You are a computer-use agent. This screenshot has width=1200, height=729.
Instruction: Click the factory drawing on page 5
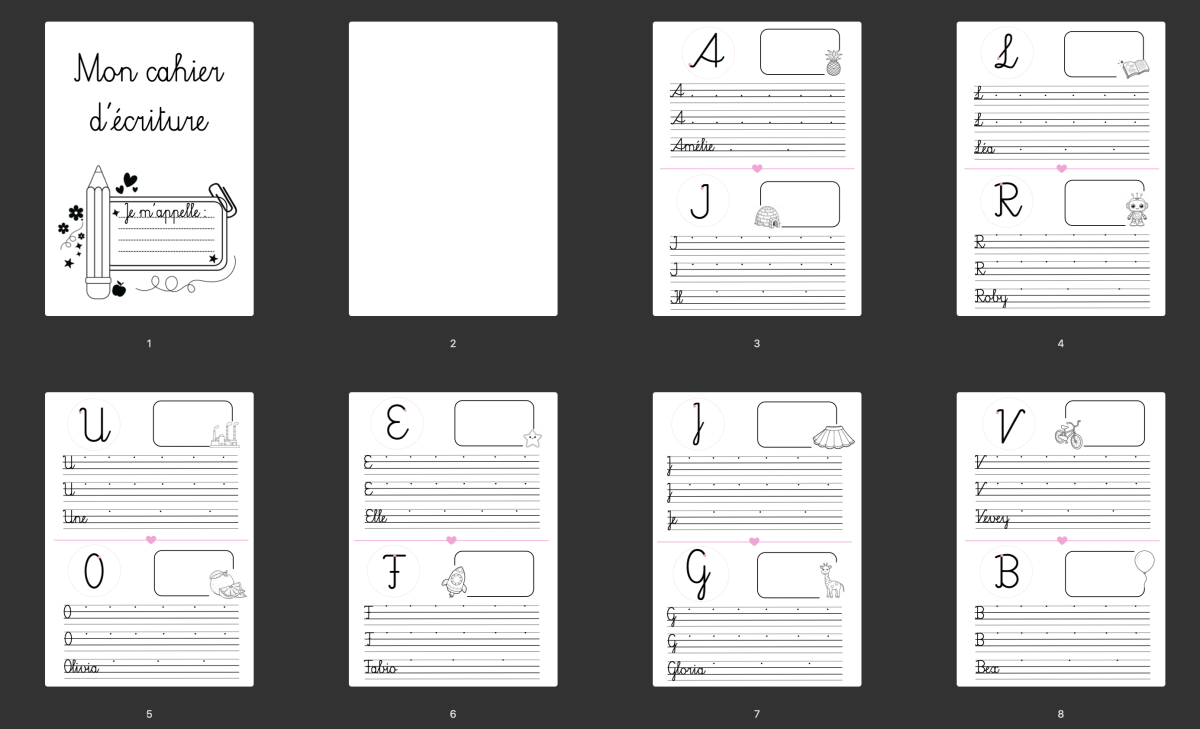(225, 435)
